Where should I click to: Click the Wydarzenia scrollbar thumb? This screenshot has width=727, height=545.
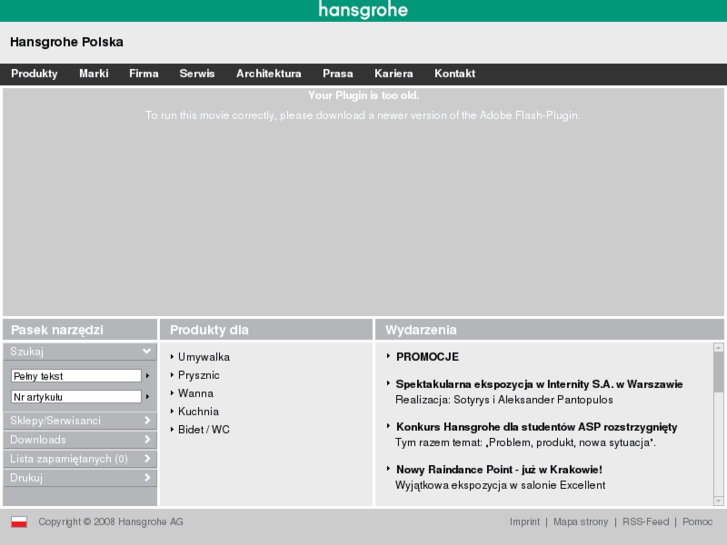tap(718, 372)
